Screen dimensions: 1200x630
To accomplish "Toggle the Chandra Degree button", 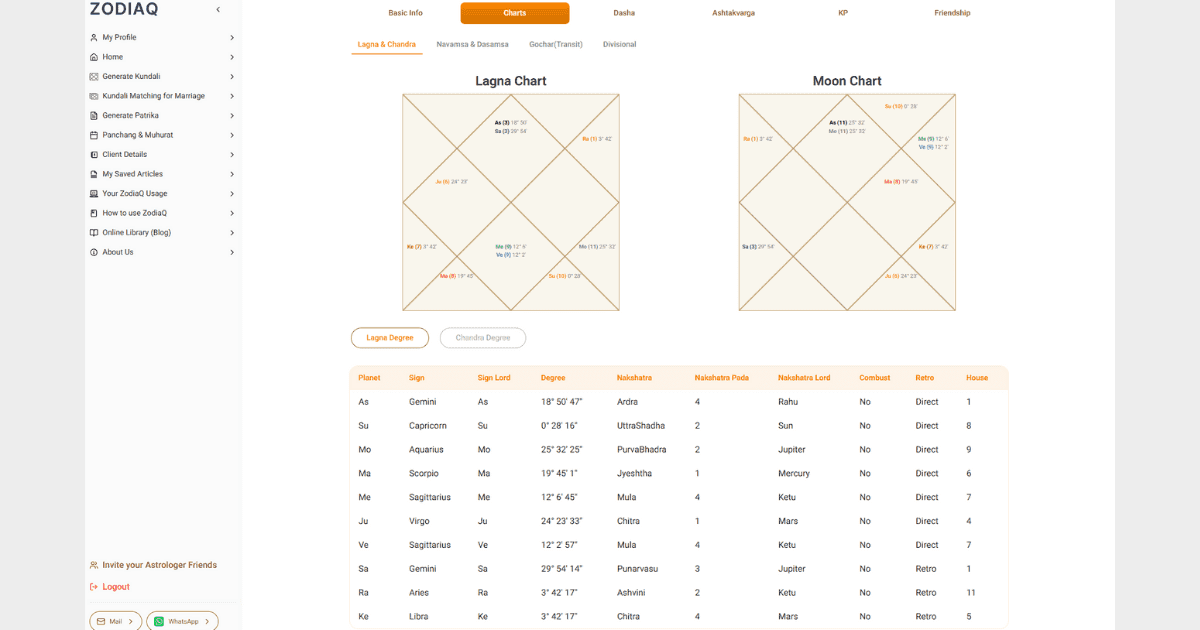I will (483, 338).
